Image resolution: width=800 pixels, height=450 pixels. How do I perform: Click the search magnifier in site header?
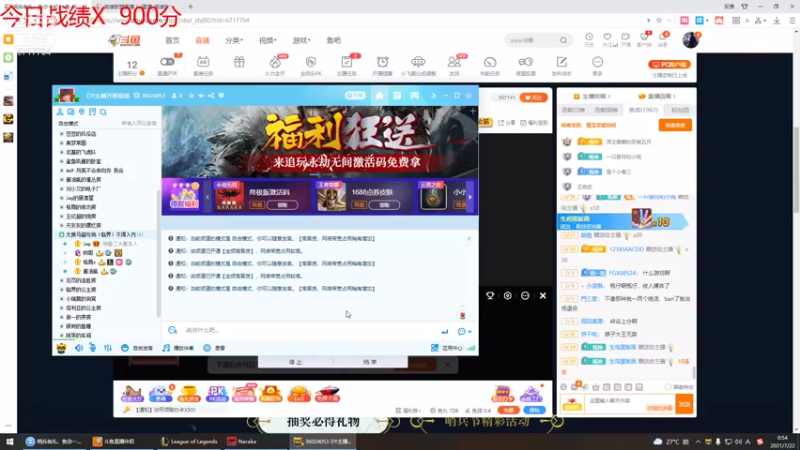click(563, 40)
